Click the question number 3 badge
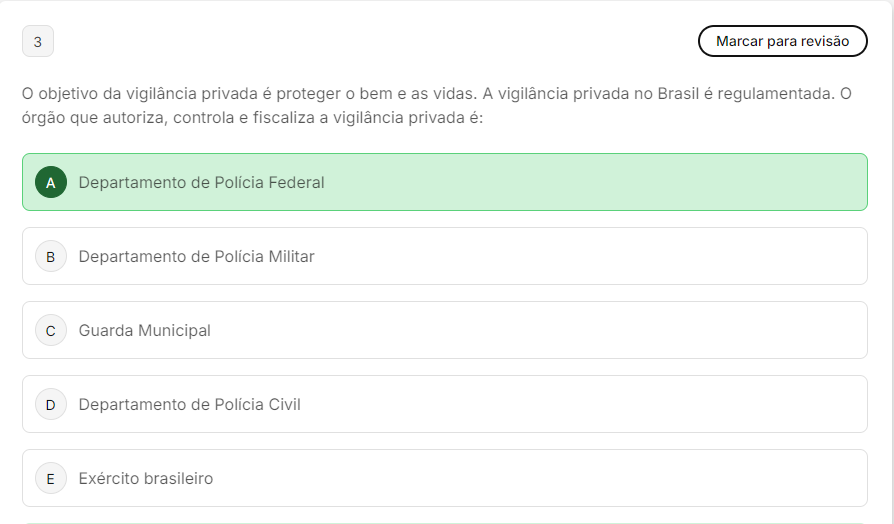894x524 pixels. [x=38, y=41]
